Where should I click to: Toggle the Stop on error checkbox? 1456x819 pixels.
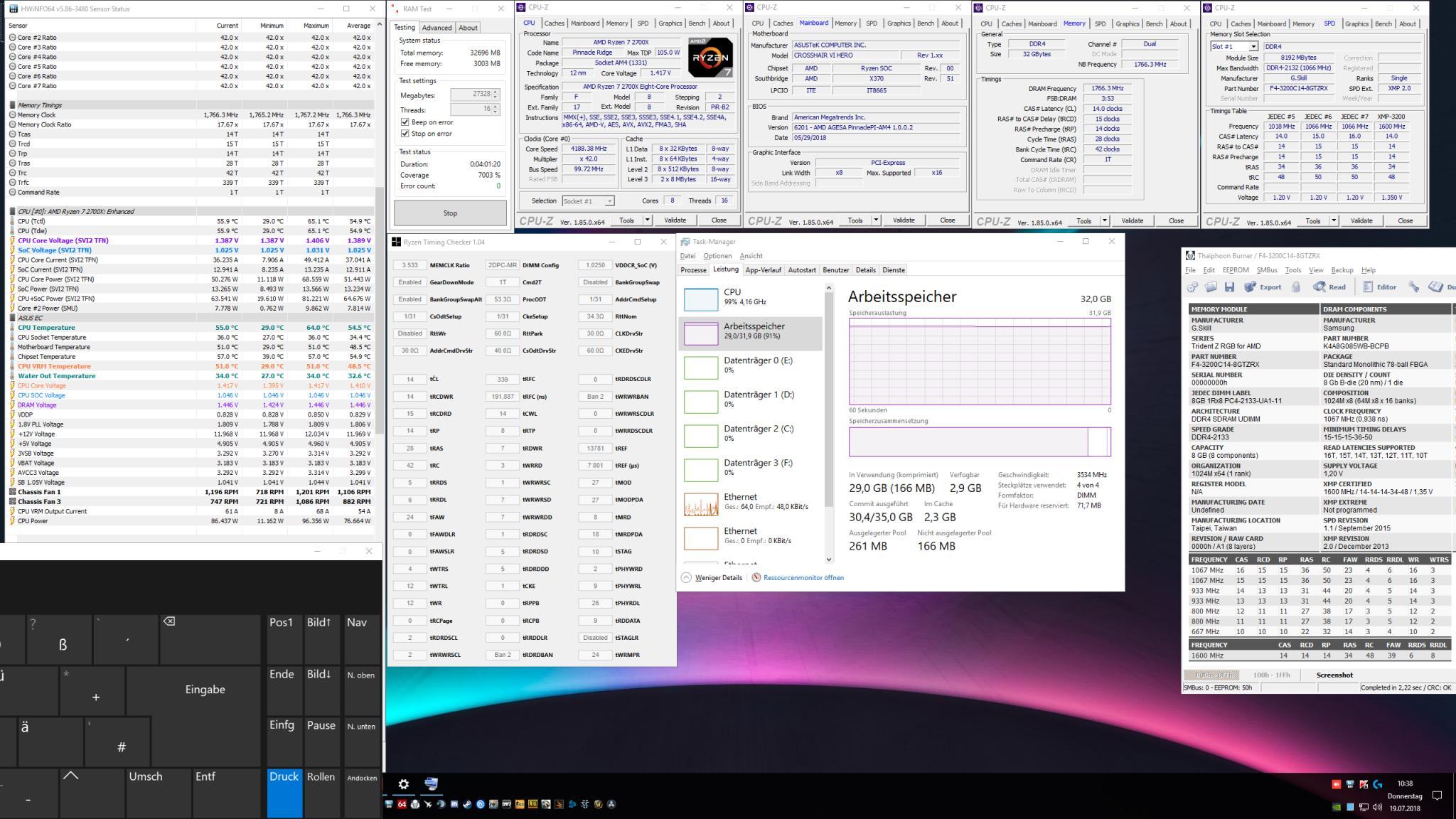click(405, 134)
